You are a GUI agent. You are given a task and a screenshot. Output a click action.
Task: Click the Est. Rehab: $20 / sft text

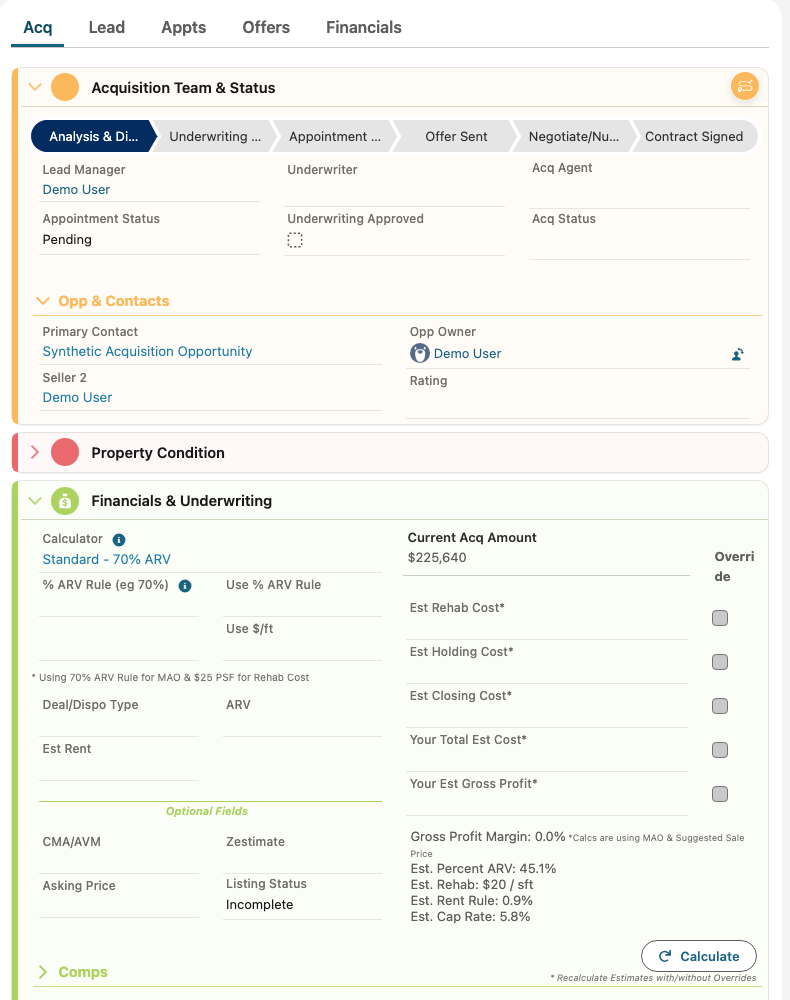coord(472,885)
